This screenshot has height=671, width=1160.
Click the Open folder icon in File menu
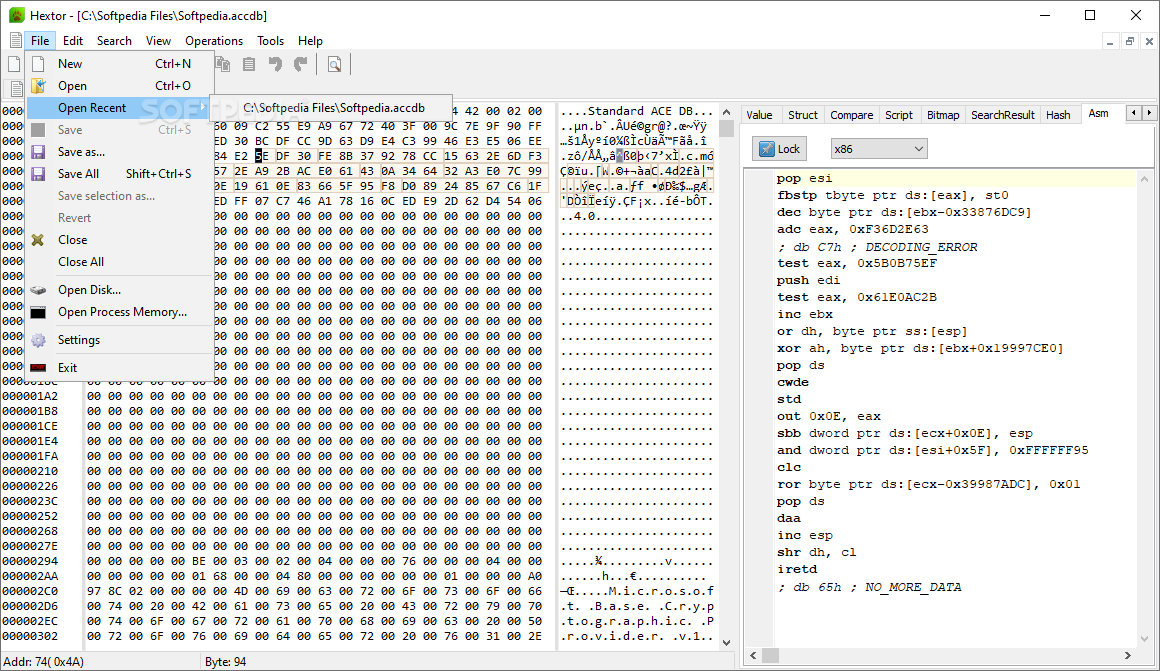38,86
